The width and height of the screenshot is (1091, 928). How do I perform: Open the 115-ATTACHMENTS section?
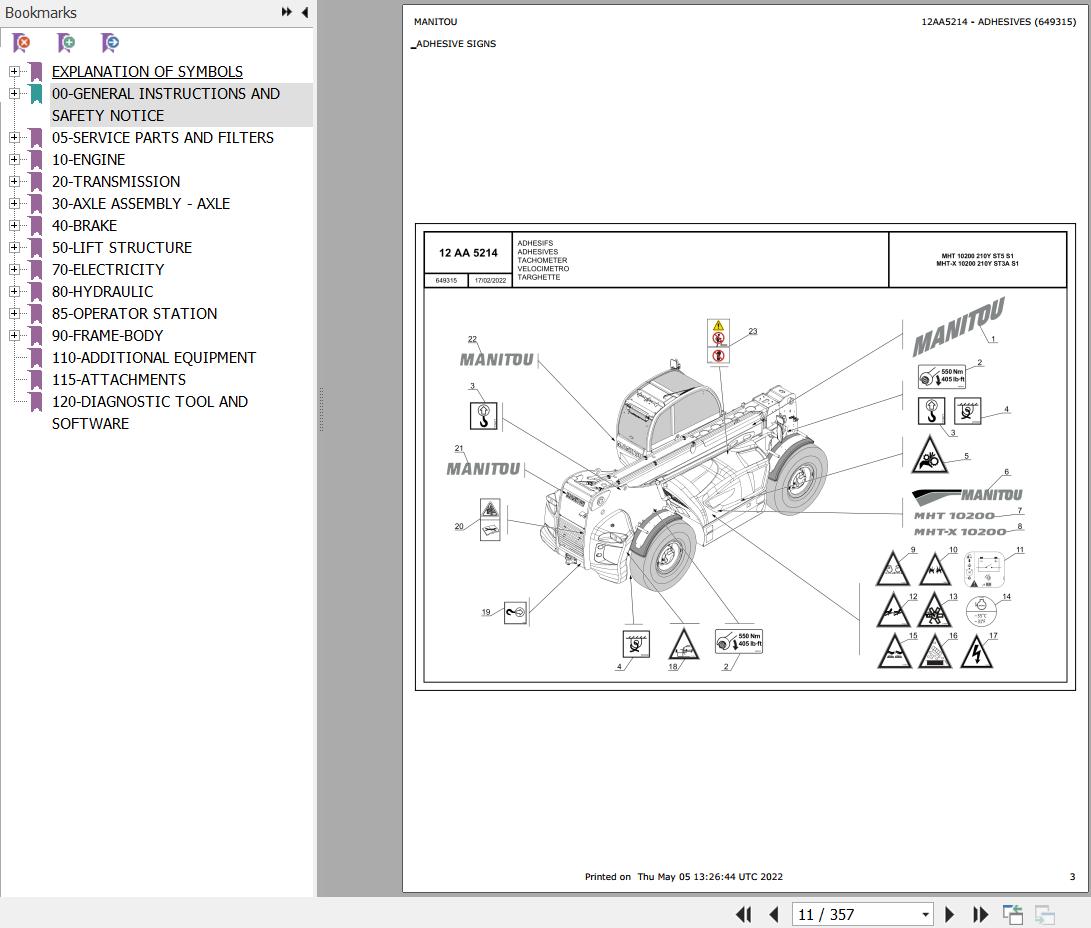click(x=118, y=379)
